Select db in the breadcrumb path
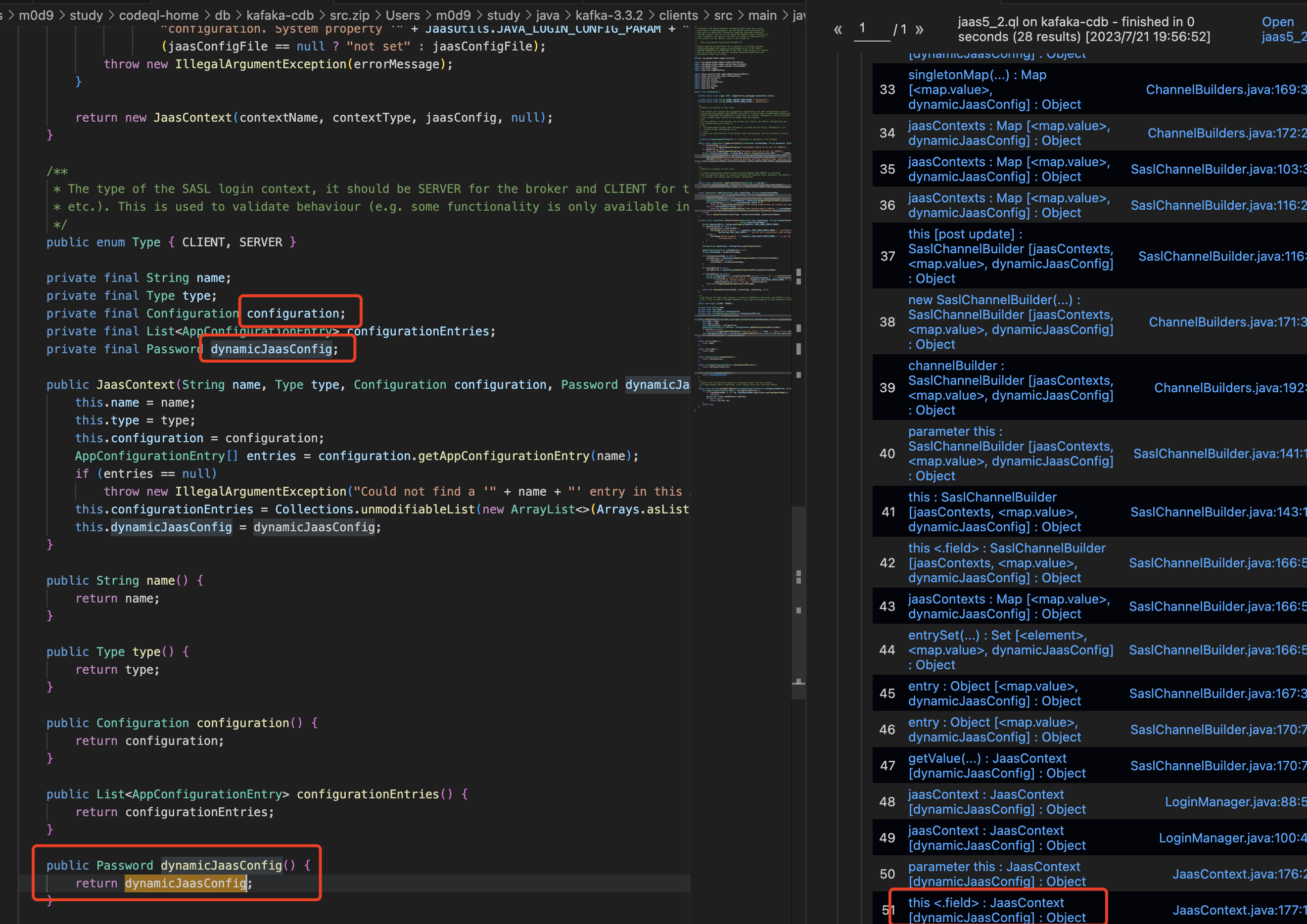Viewport: 1307px width, 924px height. click(x=223, y=15)
